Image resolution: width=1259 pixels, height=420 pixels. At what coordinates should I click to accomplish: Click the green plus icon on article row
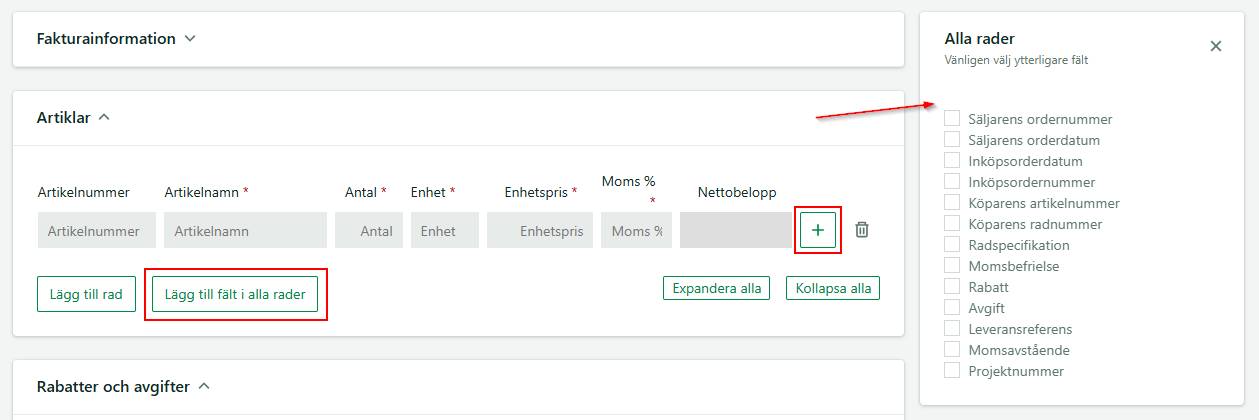point(818,230)
